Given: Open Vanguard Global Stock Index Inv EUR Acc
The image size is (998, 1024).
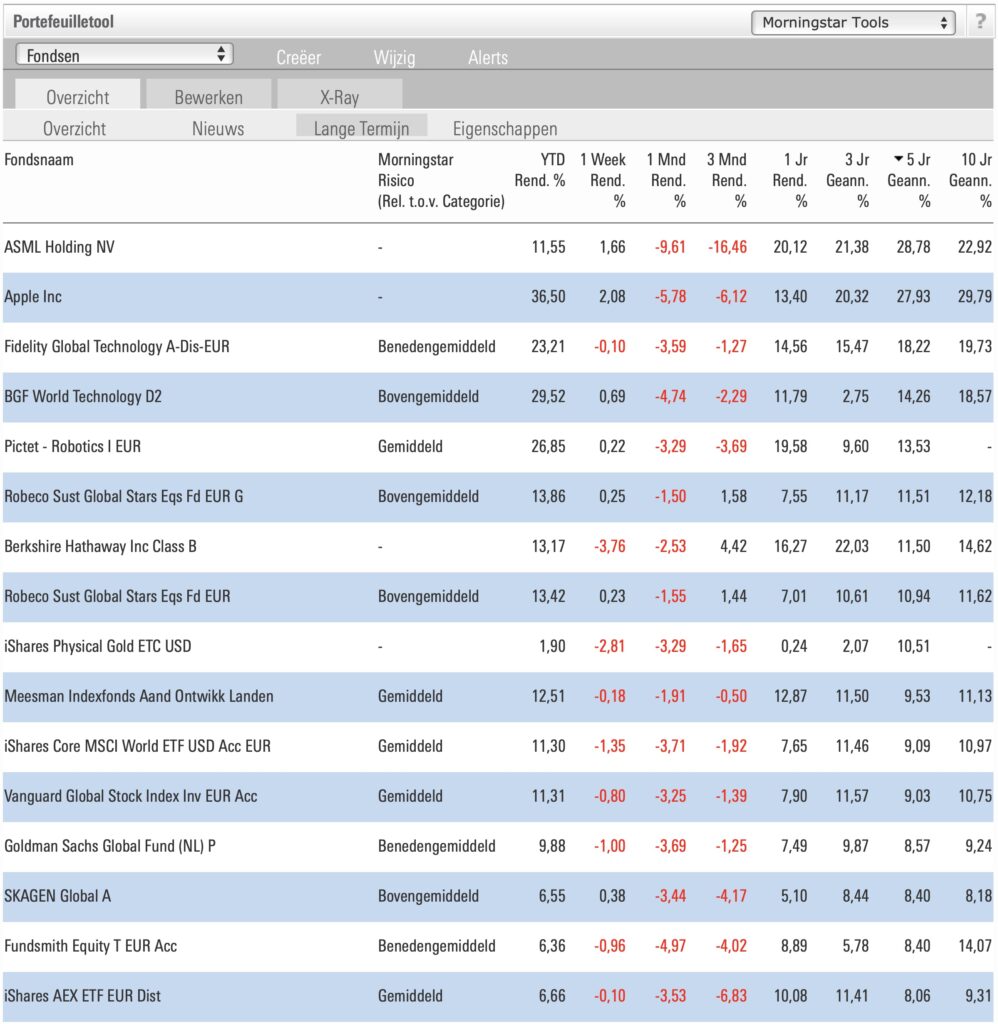Looking at the screenshot, I should point(131,796).
